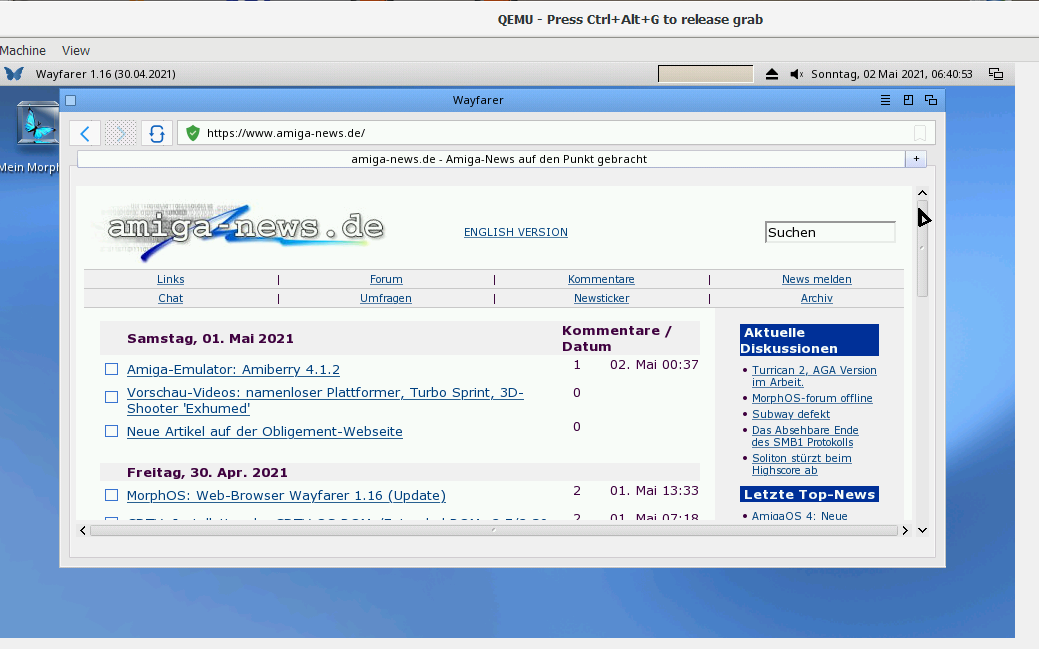The image size is (1039, 649).
Task: Open the View menu in QEMU
Action: [x=76, y=50]
